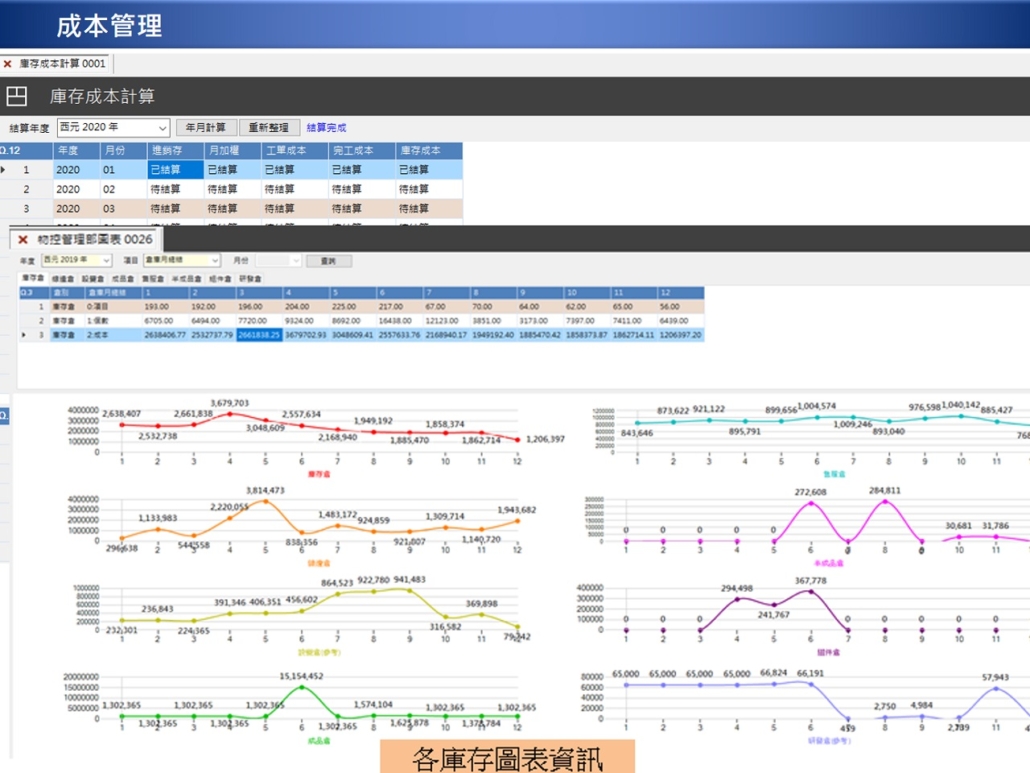Click the 15,154,452 peak on green chart
The width and height of the screenshot is (1030, 773).
(x=302, y=687)
